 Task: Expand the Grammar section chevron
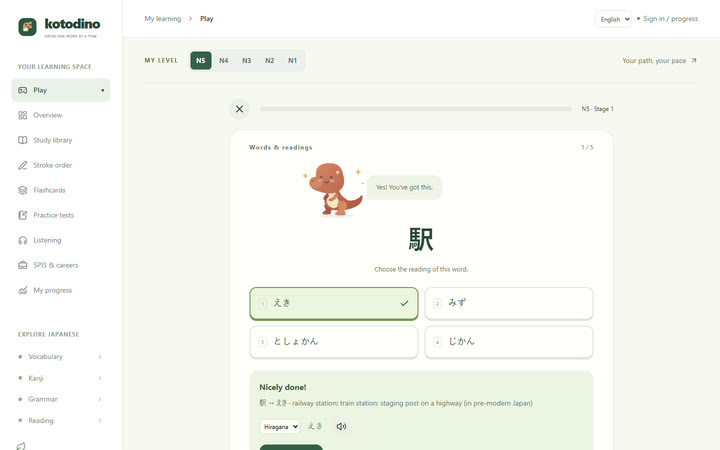click(100, 399)
